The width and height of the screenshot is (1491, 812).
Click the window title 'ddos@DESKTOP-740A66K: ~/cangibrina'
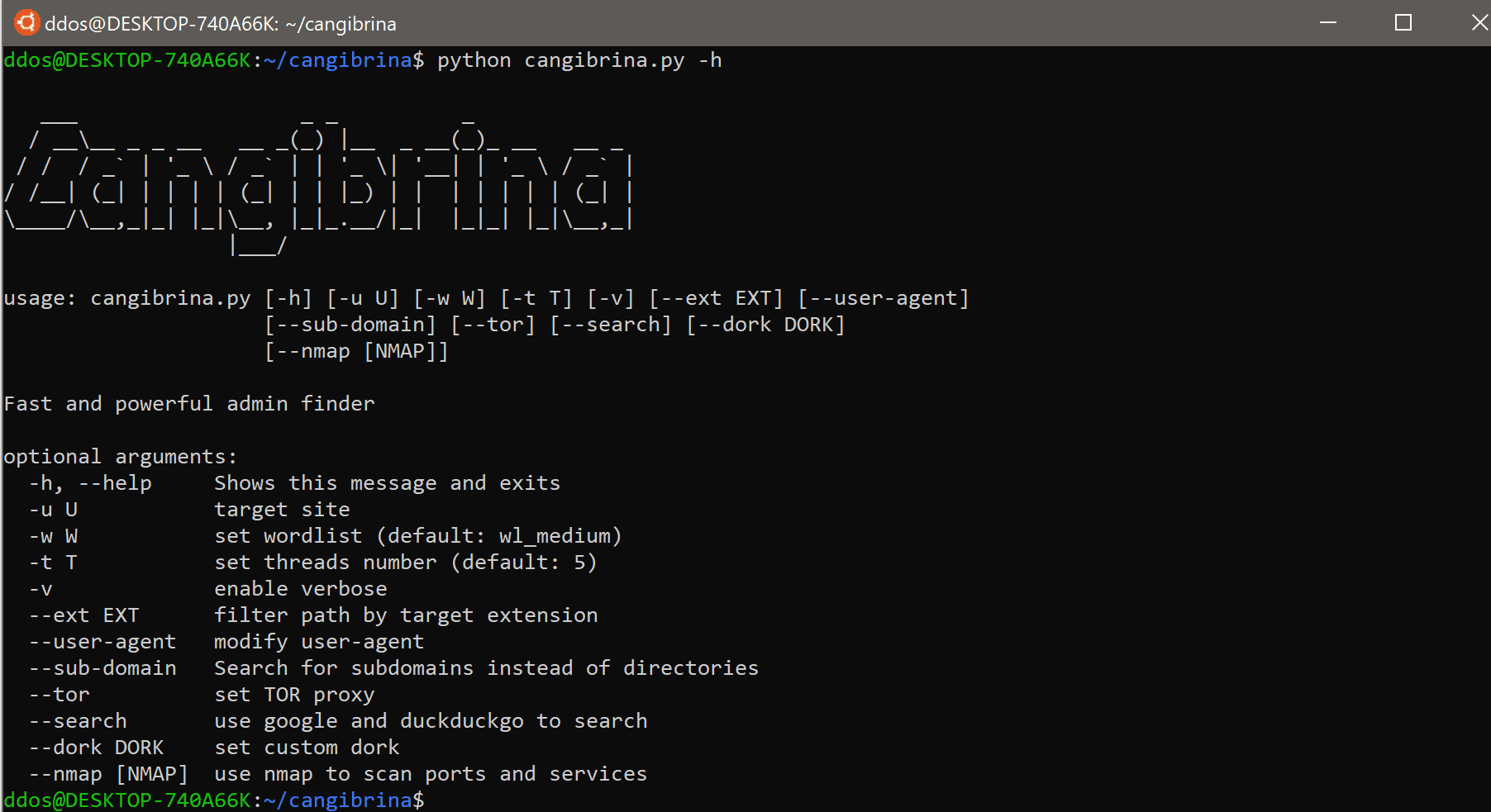221,24
